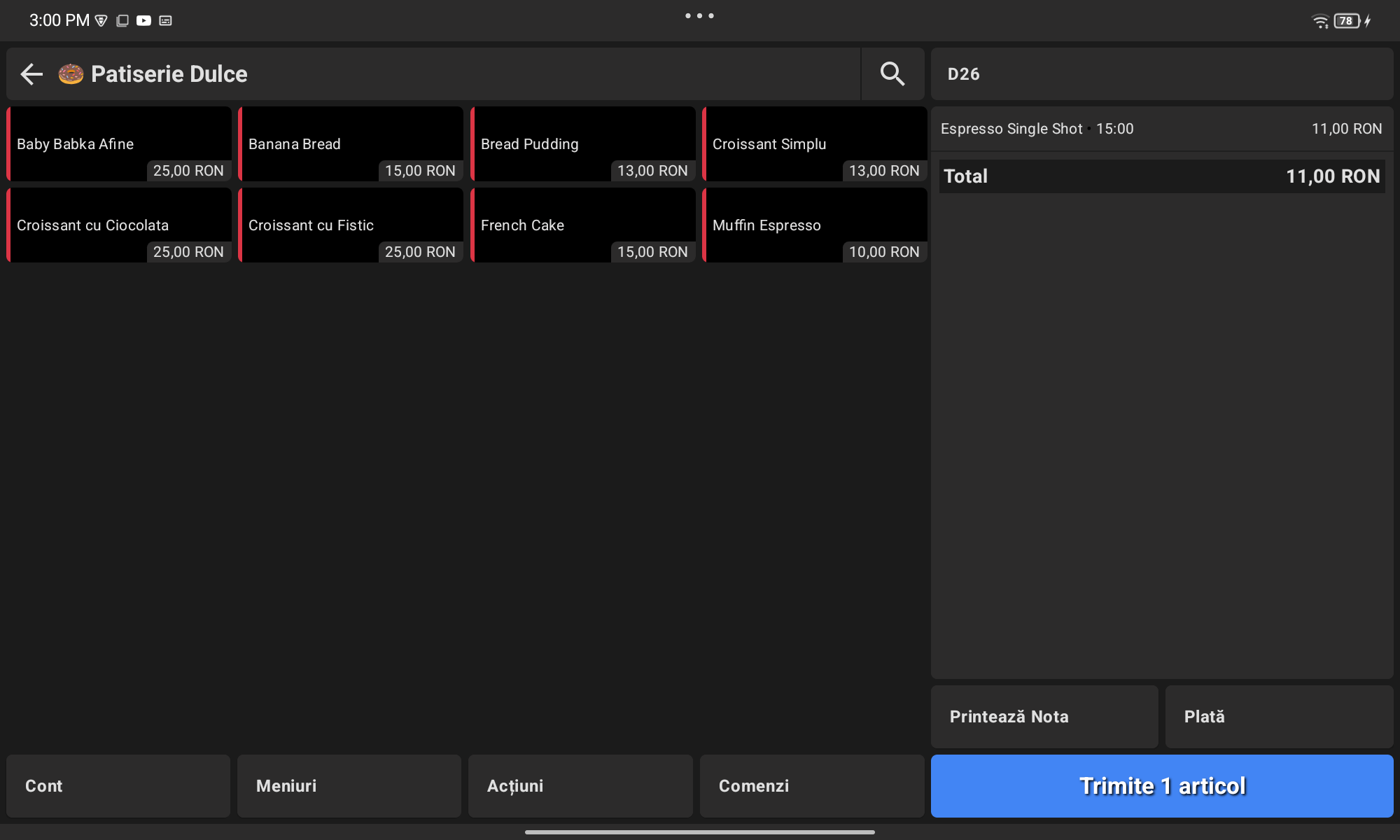The image size is (1400, 840).
Task: Select Croissant cu Fistic tile
Action: pyautogui.click(x=351, y=225)
